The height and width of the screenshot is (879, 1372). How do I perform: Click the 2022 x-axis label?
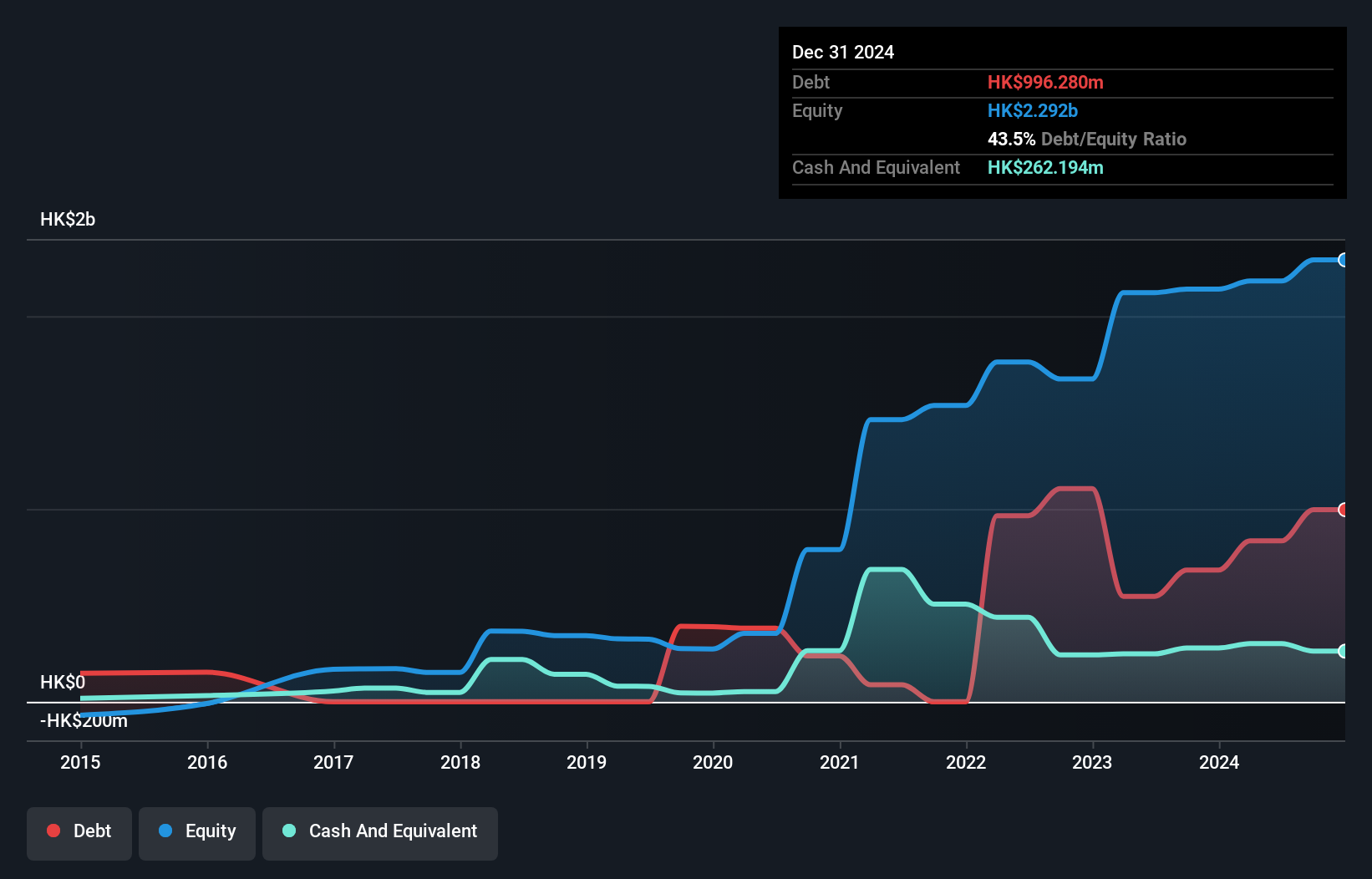[x=966, y=762]
